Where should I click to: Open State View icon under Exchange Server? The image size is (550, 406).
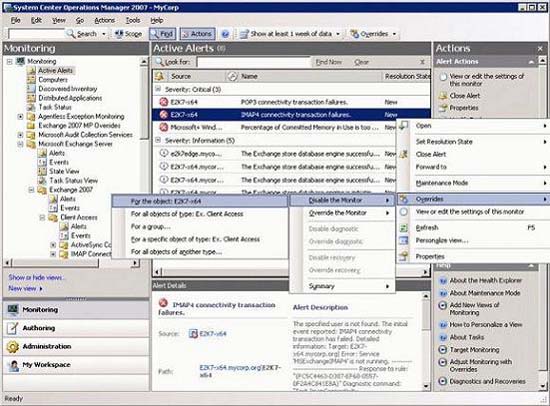(x=42, y=171)
